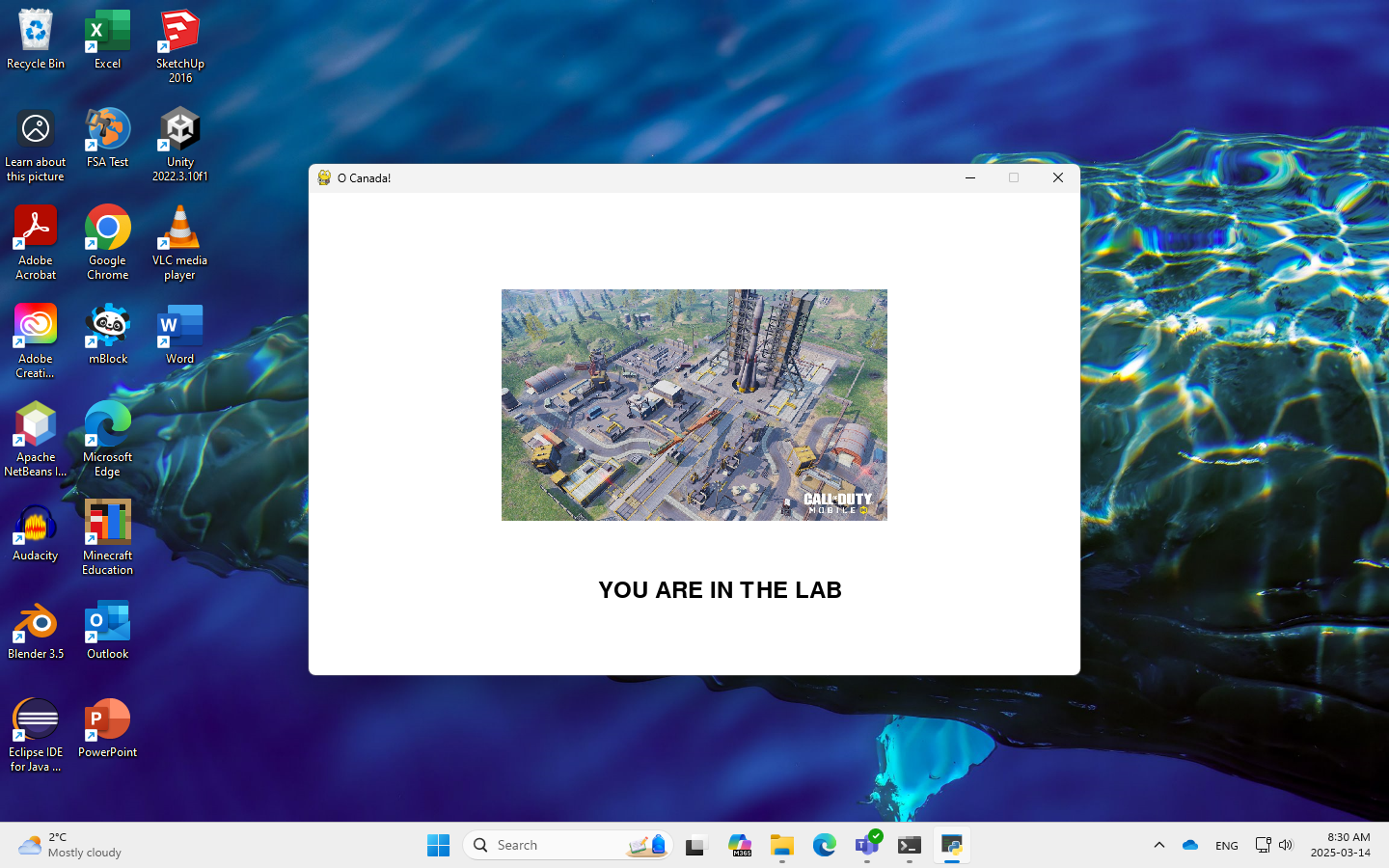The width and height of the screenshot is (1389, 868).
Task: Select the mBlock panda shortcut
Action: [x=107, y=335]
